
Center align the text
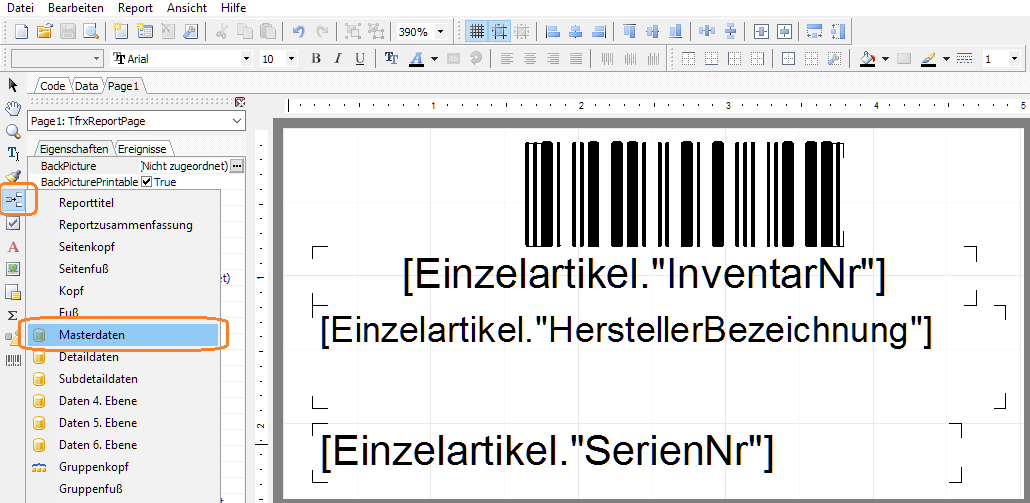click(529, 58)
